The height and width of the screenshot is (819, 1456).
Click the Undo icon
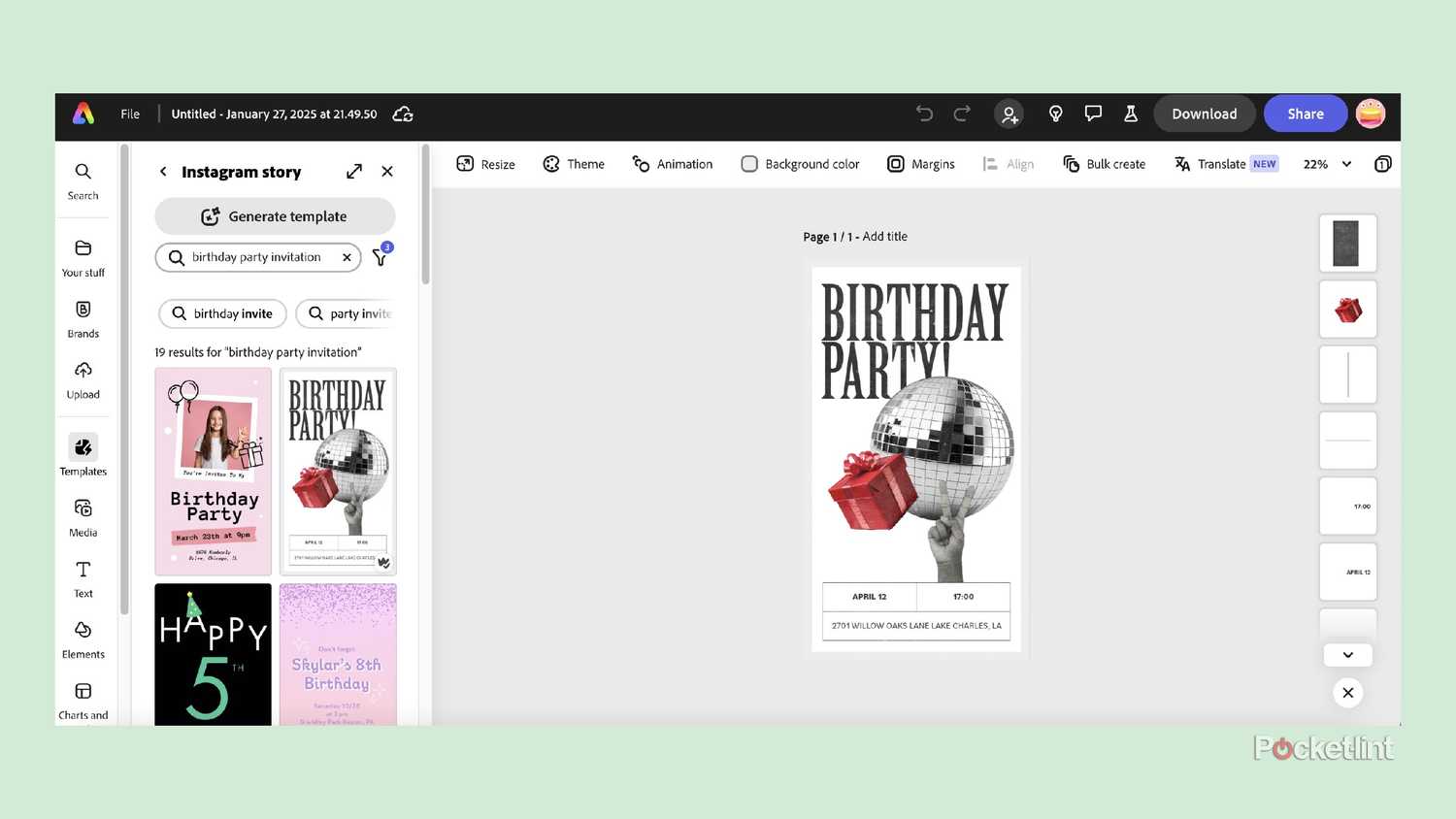923,114
